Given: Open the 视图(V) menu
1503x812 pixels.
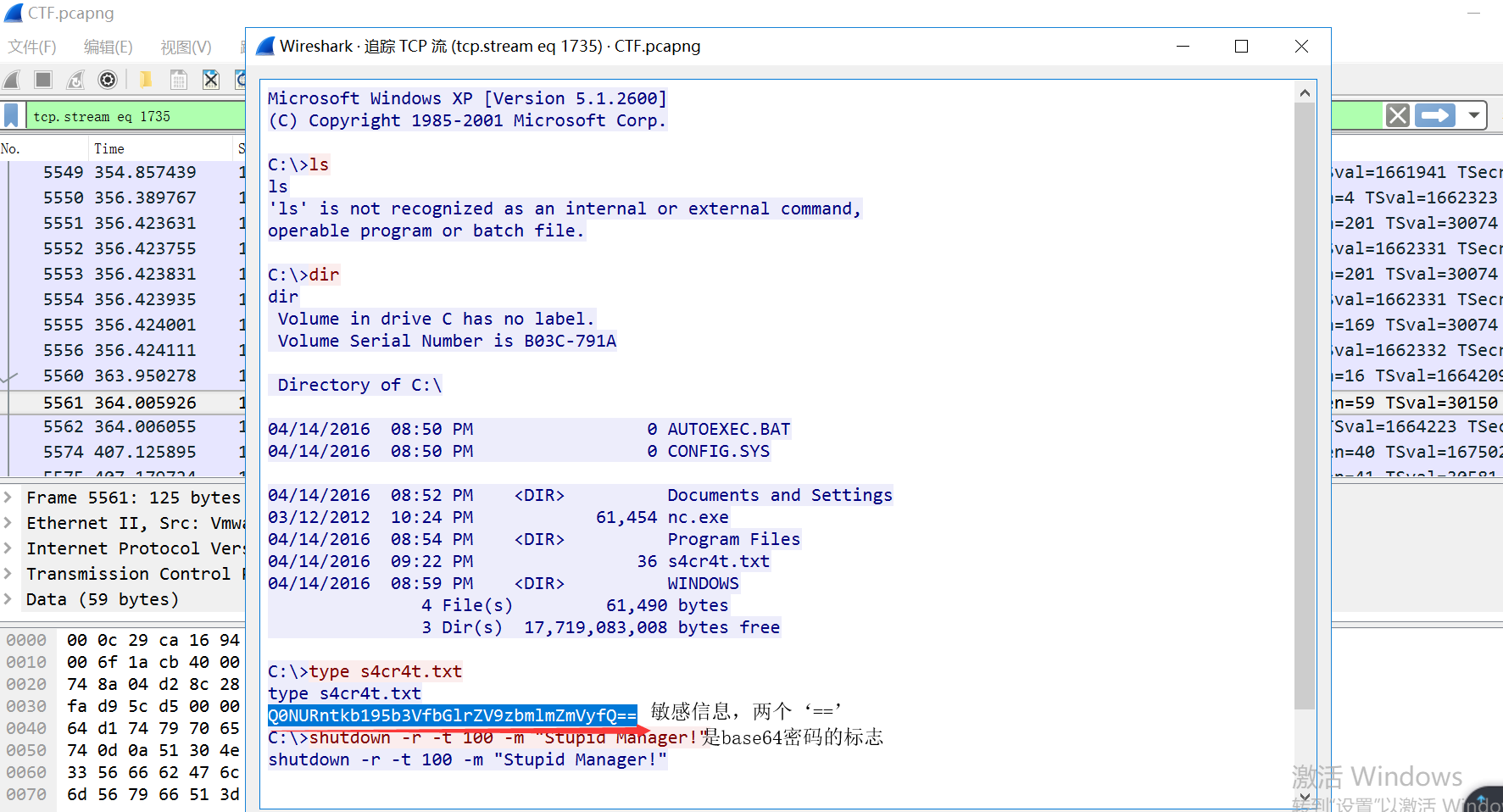Looking at the screenshot, I should [186, 47].
